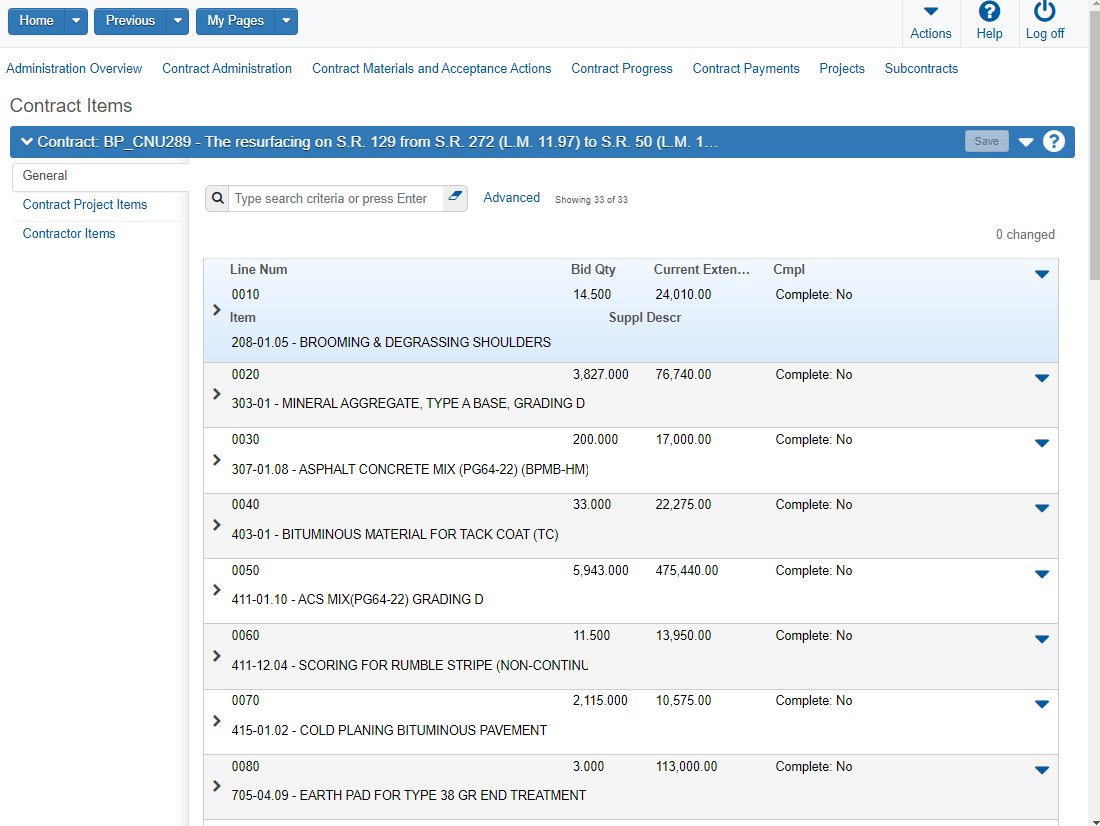The image size is (1100, 826).
Task: Click the Previous button
Action: (x=130, y=21)
